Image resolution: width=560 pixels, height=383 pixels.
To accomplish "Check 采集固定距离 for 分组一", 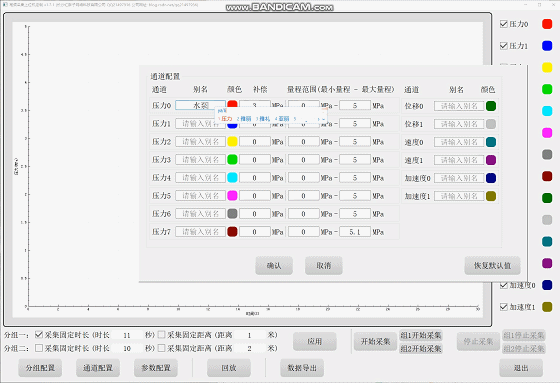I will pos(161,335).
